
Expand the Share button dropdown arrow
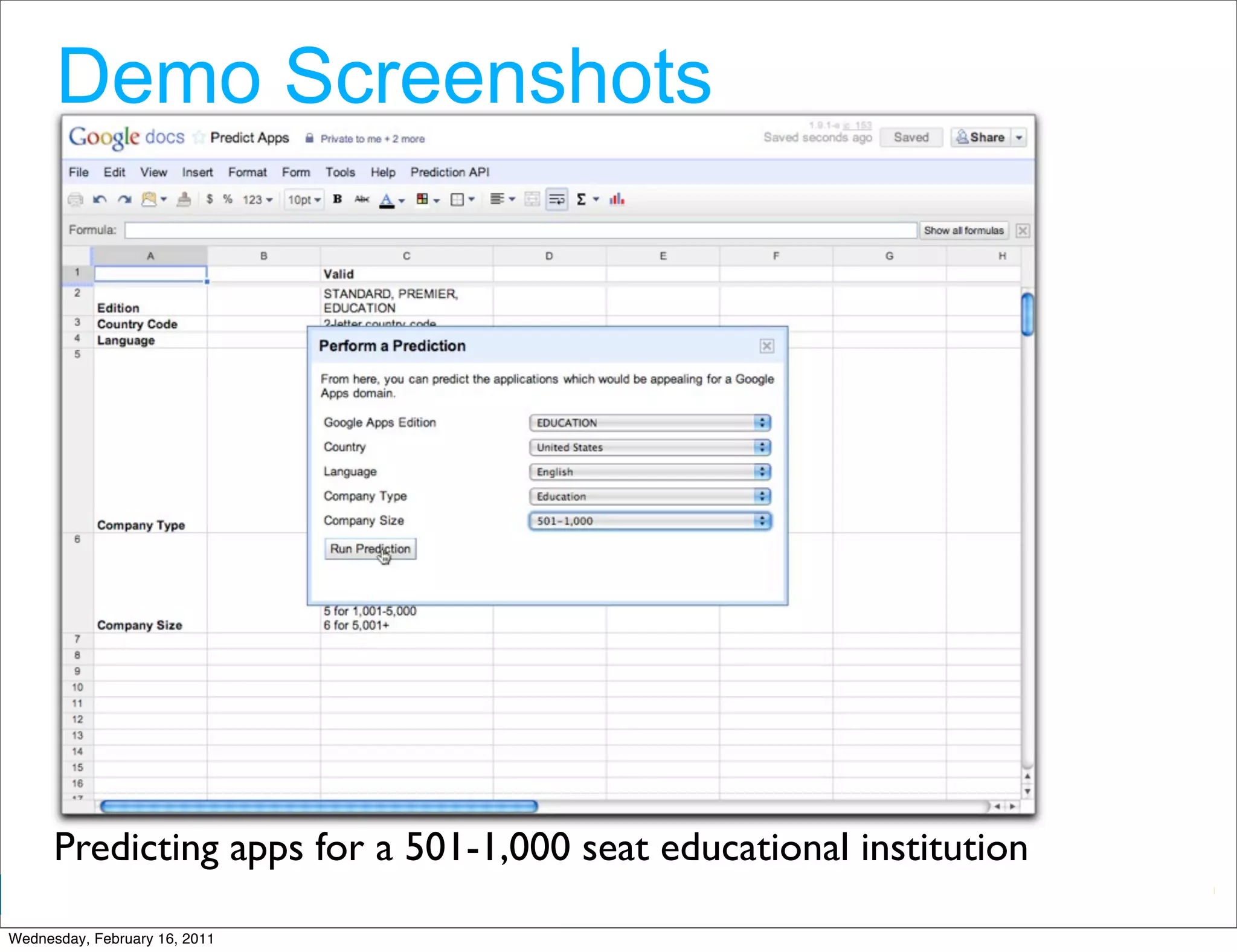point(1019,138)
